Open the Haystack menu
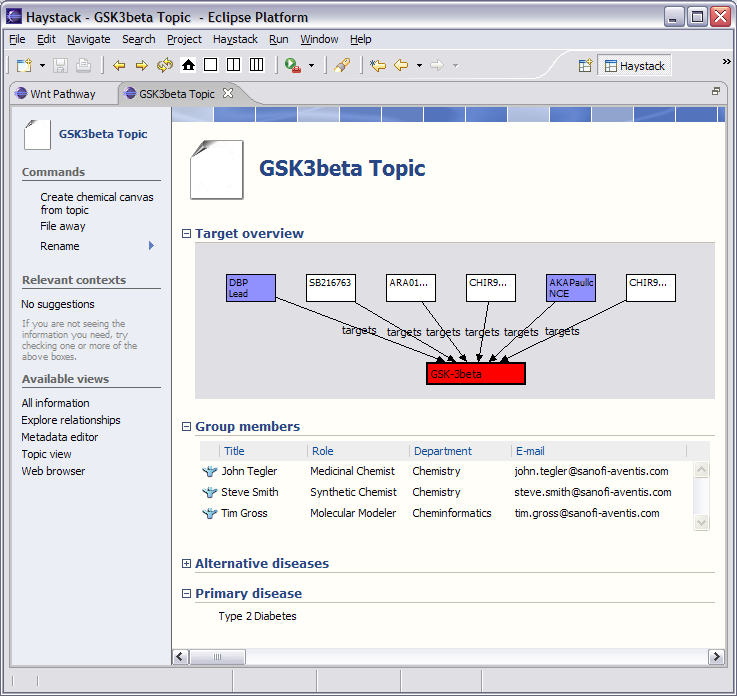 (x=235, y=39)
